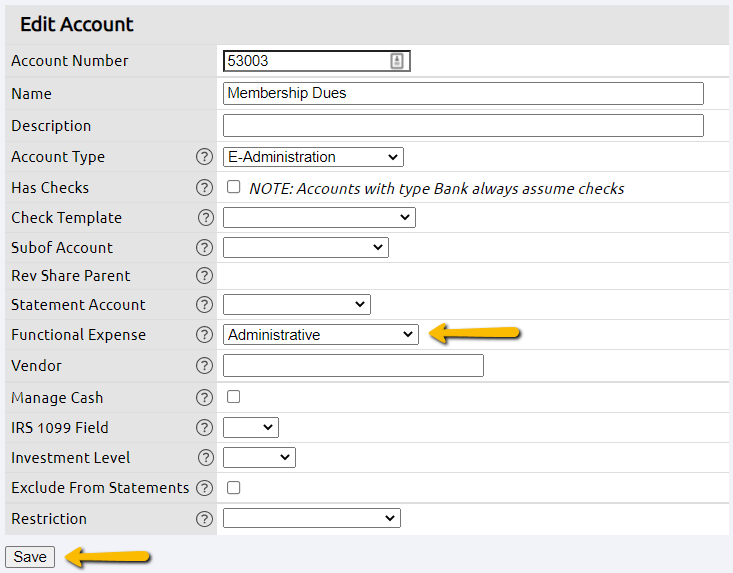The height and width of the screenshot is (573, 733).
Task: Expand the Investment Level dropdown
Action: tap(259, 457)
